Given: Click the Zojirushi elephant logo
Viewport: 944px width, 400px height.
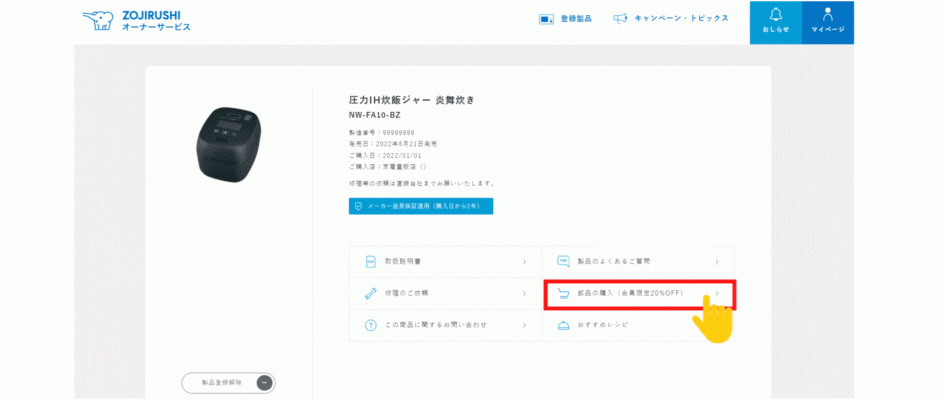Looking at the screenshot, I should (x=98, y=20).
